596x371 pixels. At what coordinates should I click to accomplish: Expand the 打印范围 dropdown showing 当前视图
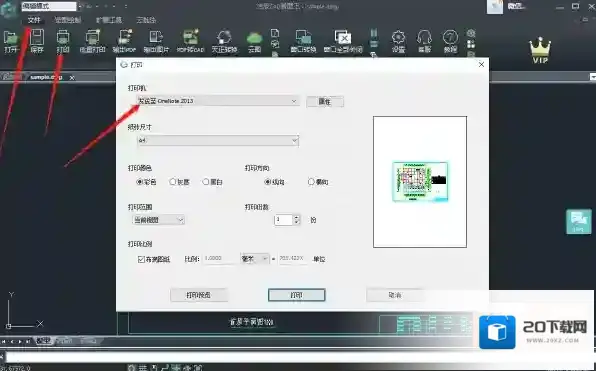[x=159, y=220]
